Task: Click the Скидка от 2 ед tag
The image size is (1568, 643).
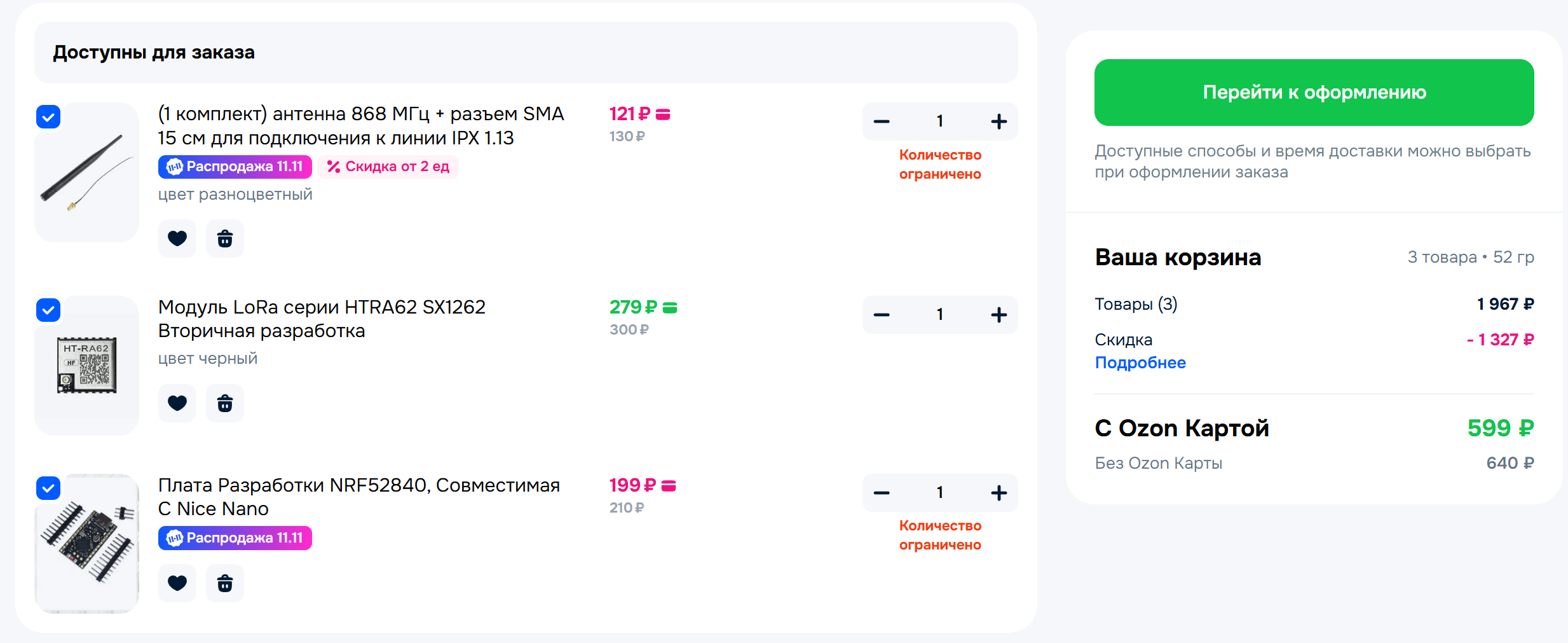Action: (388, 167)
